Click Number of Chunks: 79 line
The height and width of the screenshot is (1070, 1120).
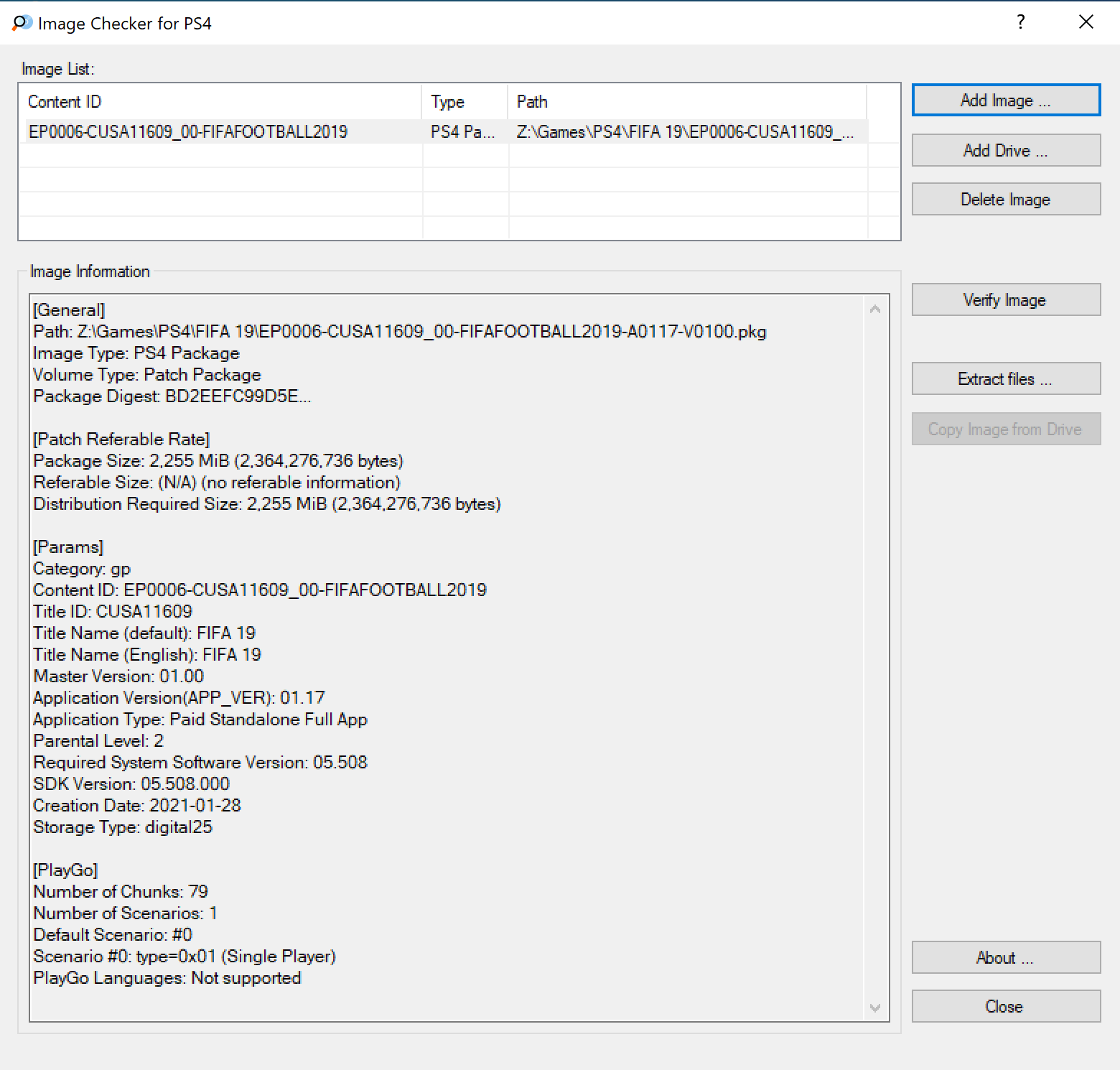pos(121,891)
